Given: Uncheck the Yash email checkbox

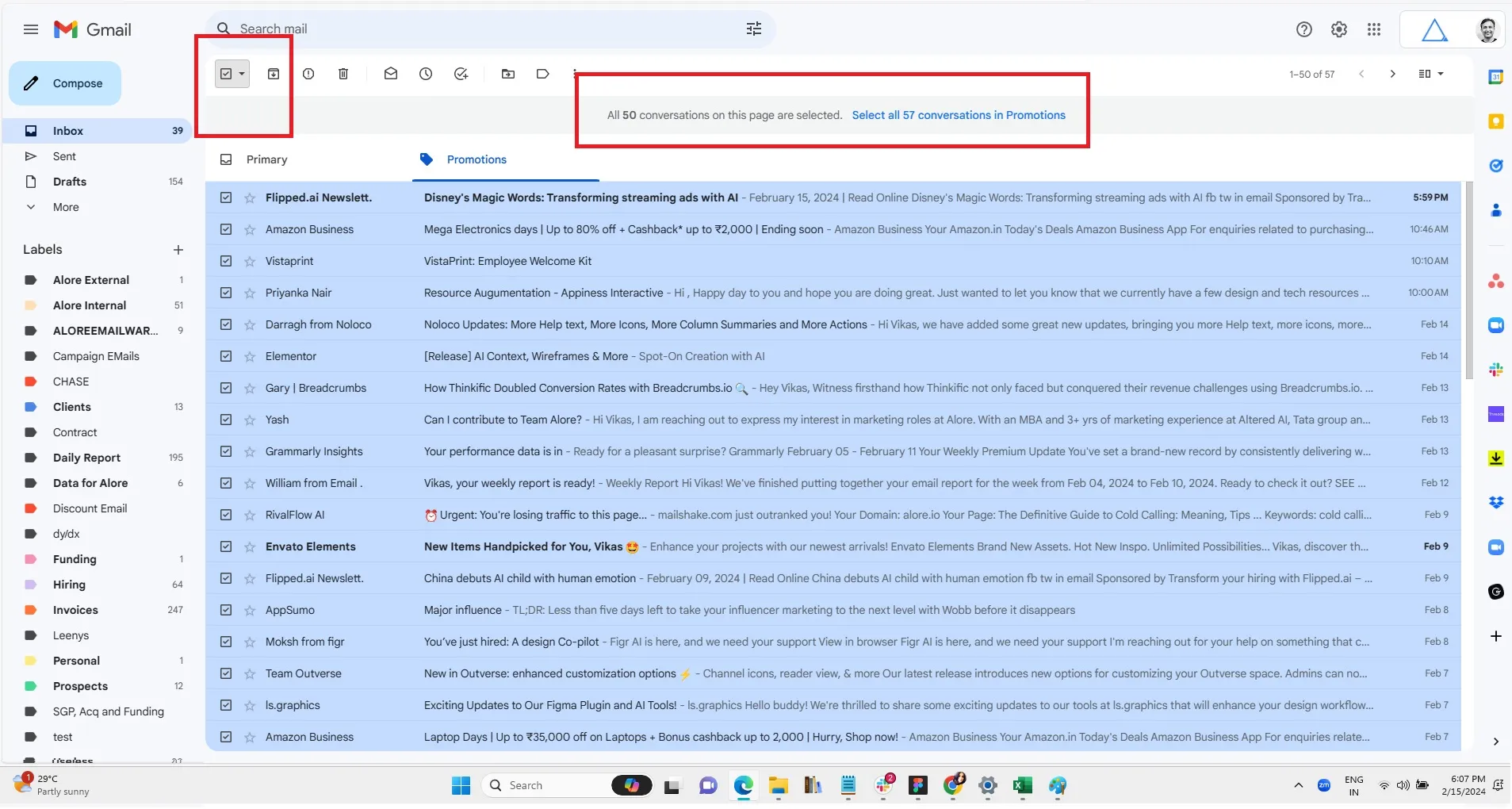Looking at the screenshot, I should point(226,420).
